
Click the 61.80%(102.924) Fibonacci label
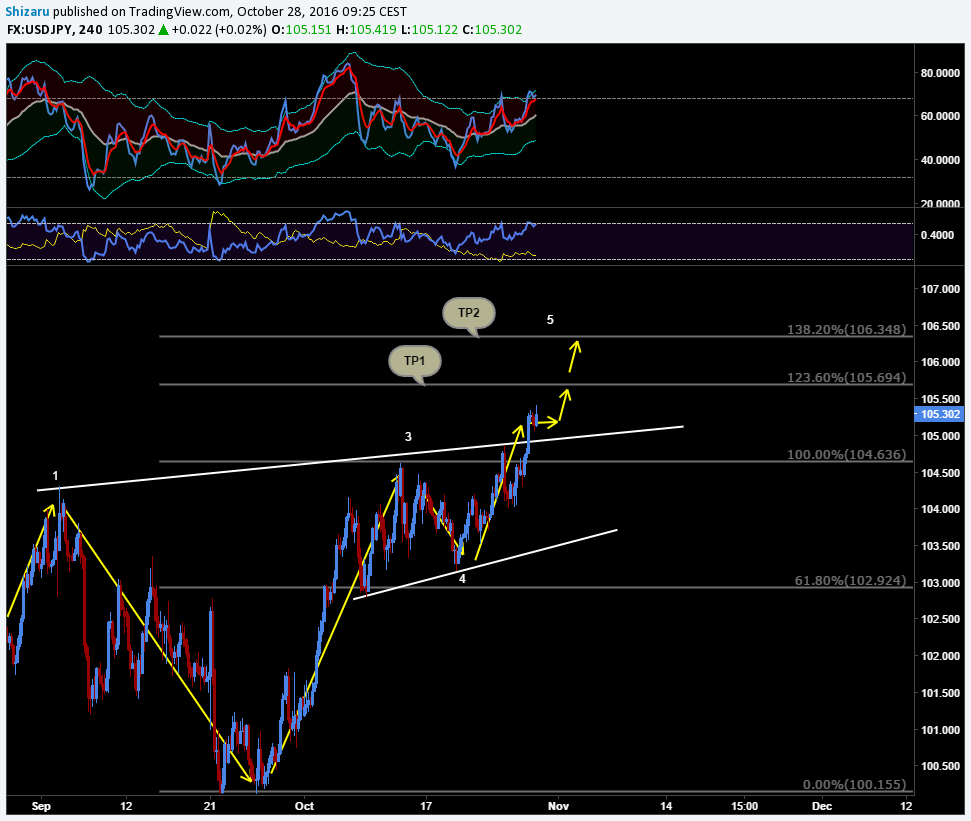(850, 581)
